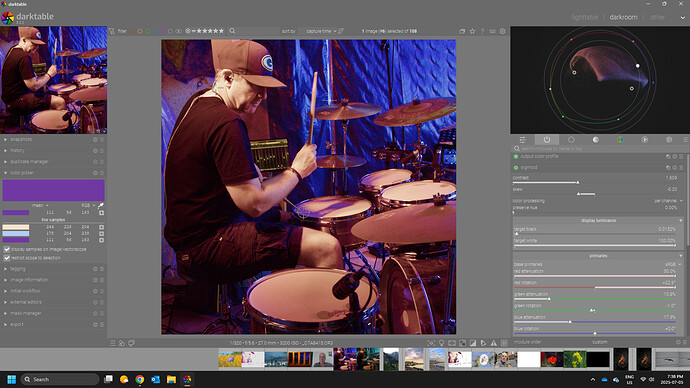This screenshot has height=388, width=690.
Task: Open the color modules group tab
Action: pos(620,139)
